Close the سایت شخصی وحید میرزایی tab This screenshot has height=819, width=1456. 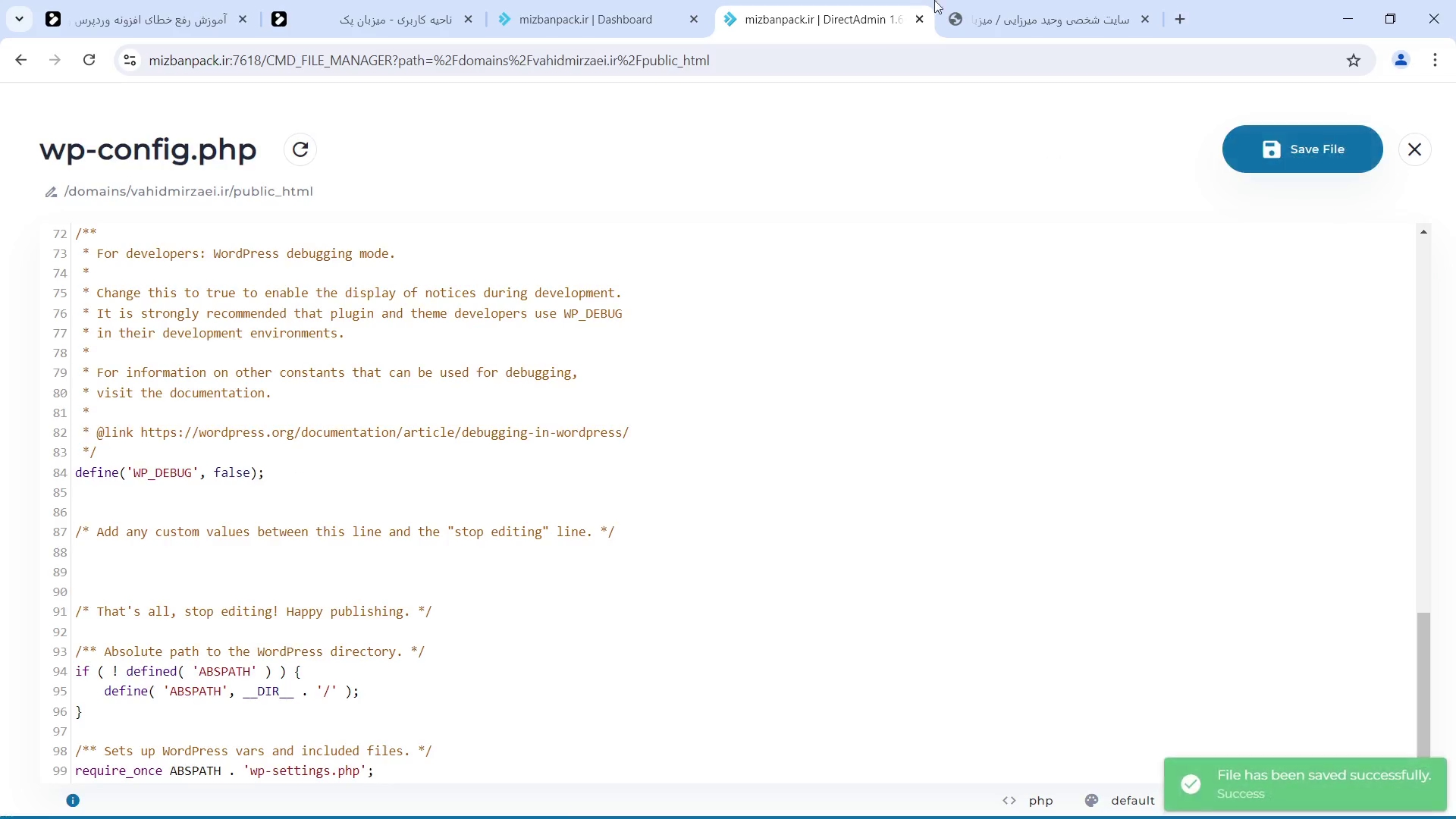pos(1145,20)
